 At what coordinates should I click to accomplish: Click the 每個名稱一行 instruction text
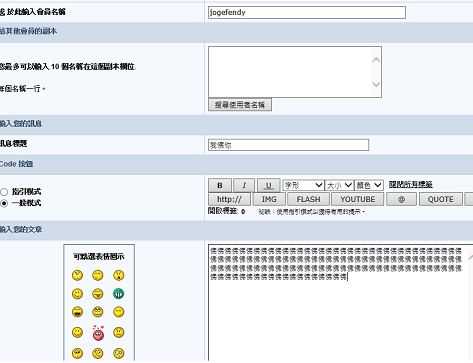(x=22, y=89)
